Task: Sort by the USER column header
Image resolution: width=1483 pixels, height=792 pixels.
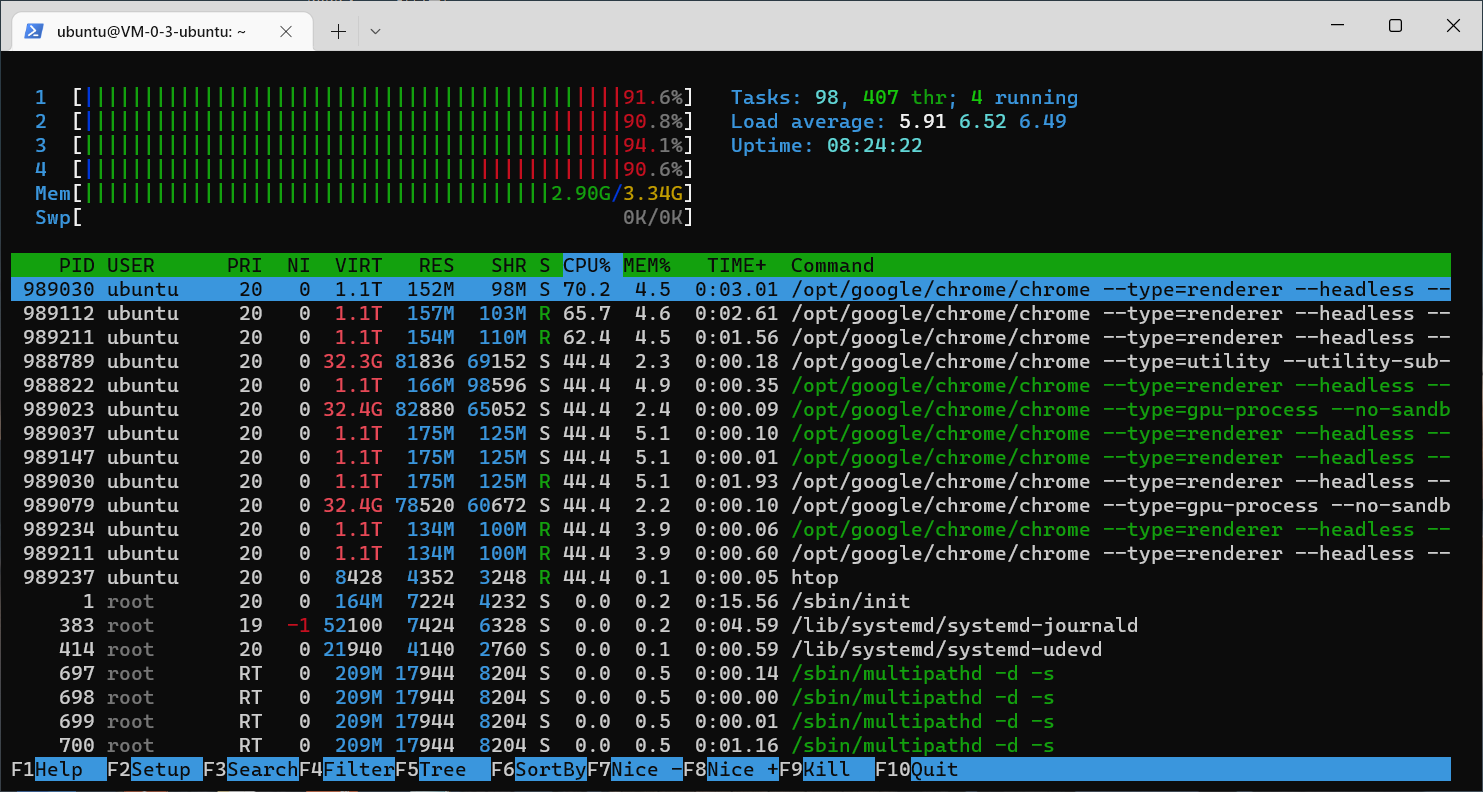Action: pyautogui.click(x=131, y=265)
